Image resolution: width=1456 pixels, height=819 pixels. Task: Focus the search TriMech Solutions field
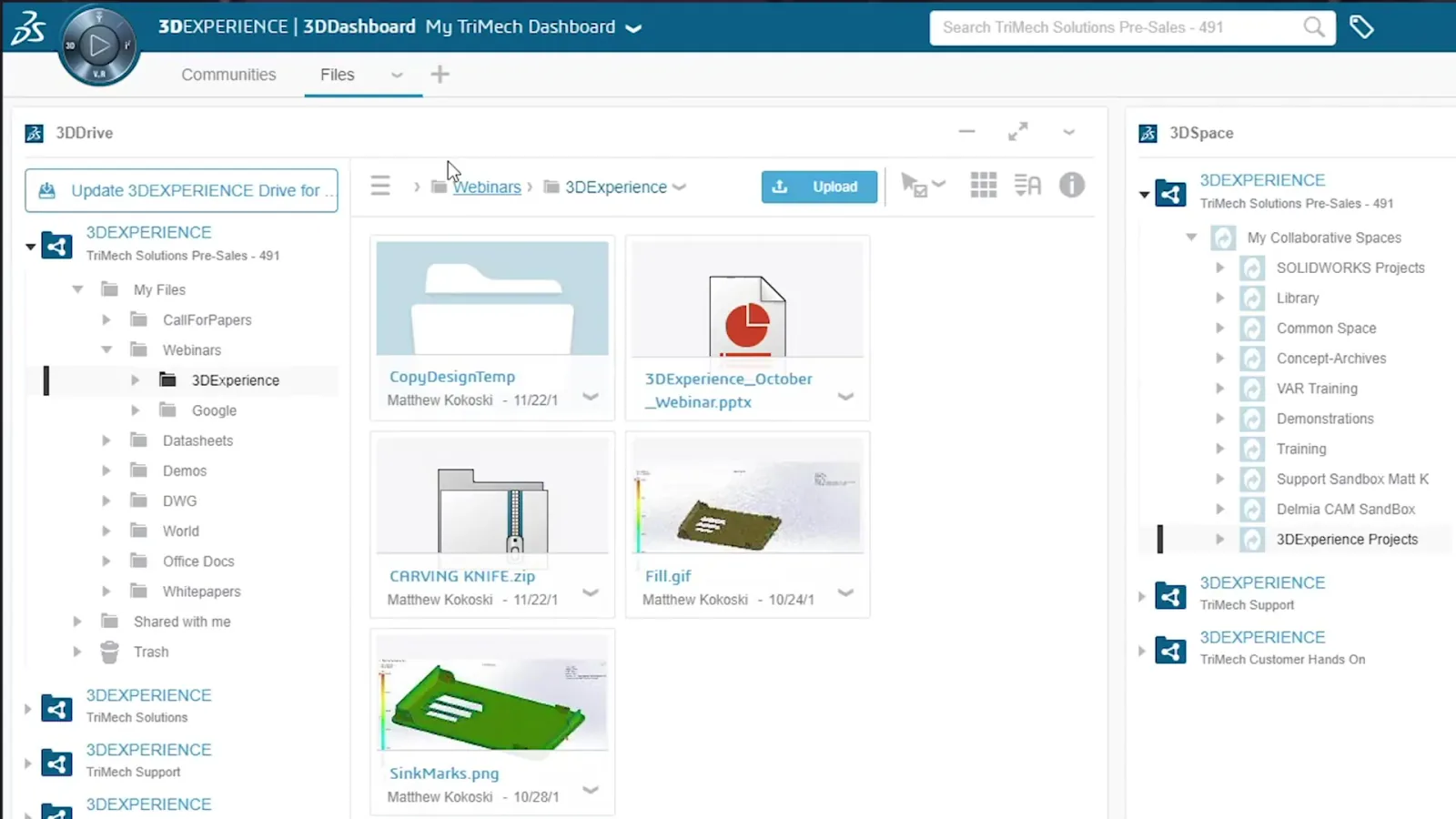(x=1119, y=27)
